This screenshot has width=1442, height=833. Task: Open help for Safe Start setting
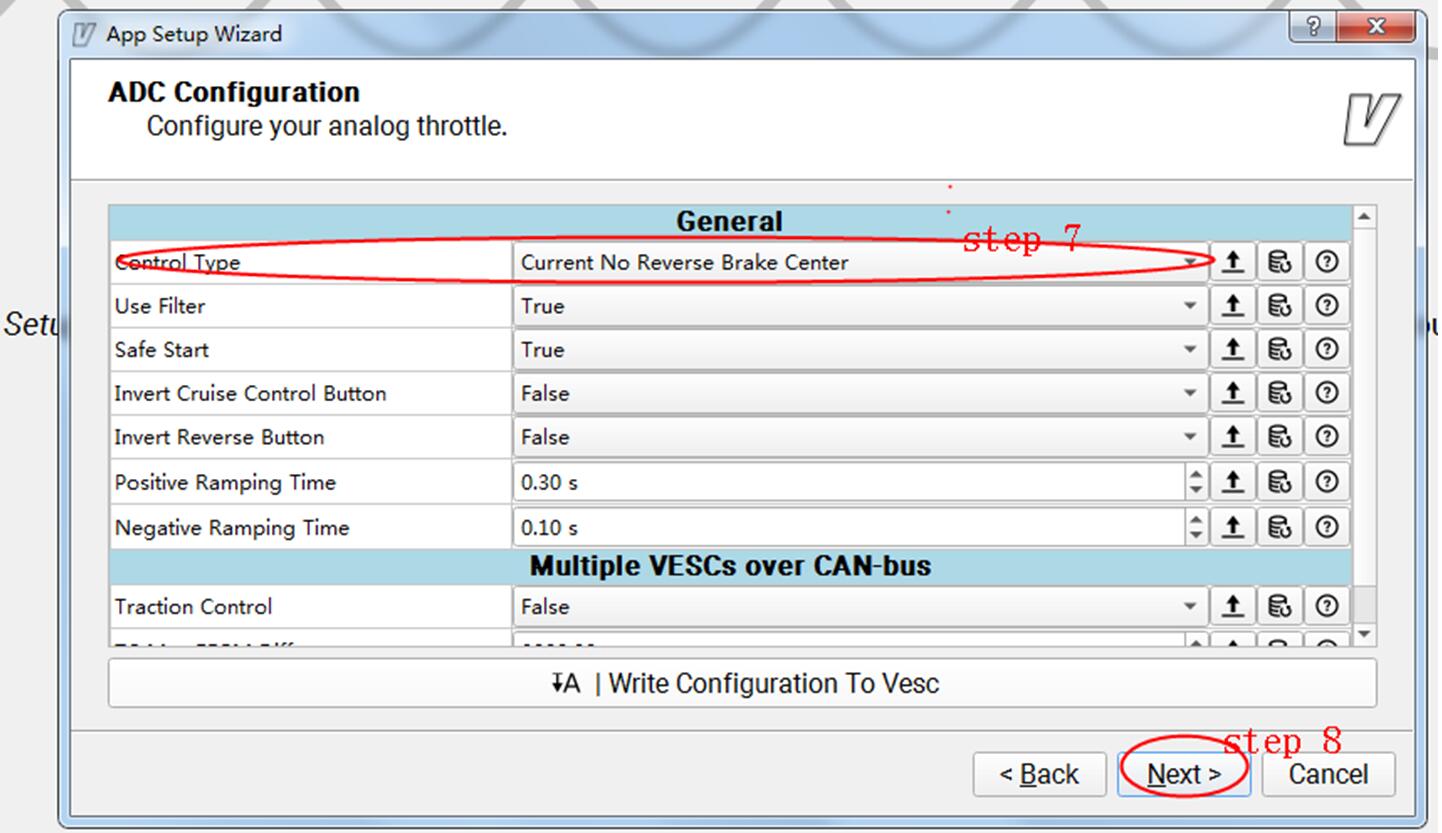[1326, 350]
